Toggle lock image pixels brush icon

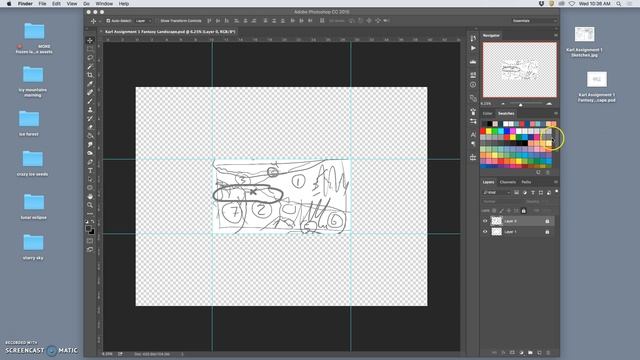(502, 211)
